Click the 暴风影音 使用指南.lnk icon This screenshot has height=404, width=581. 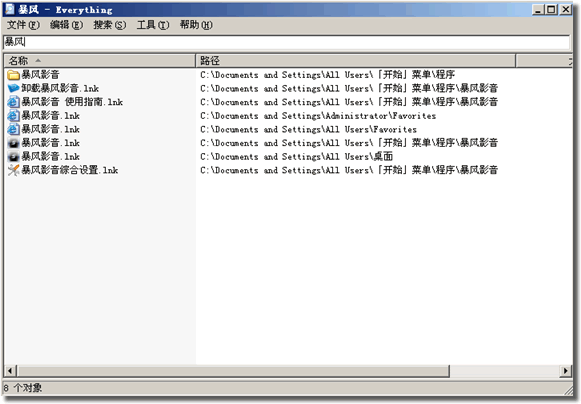[13, 102]
